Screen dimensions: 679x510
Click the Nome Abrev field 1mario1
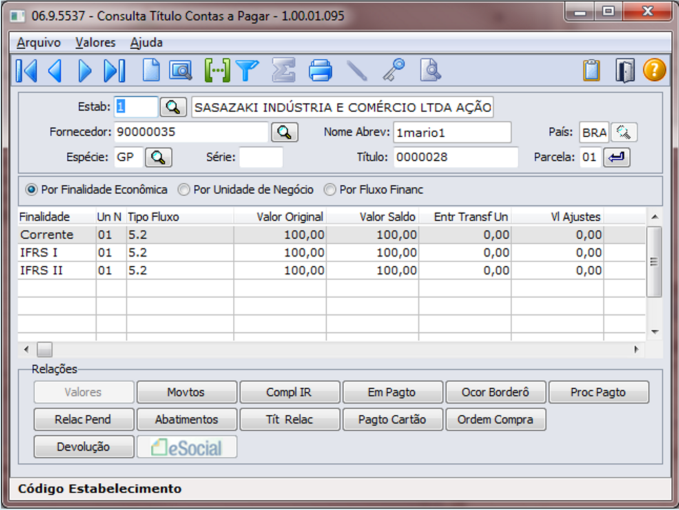[x=452, y=132]
